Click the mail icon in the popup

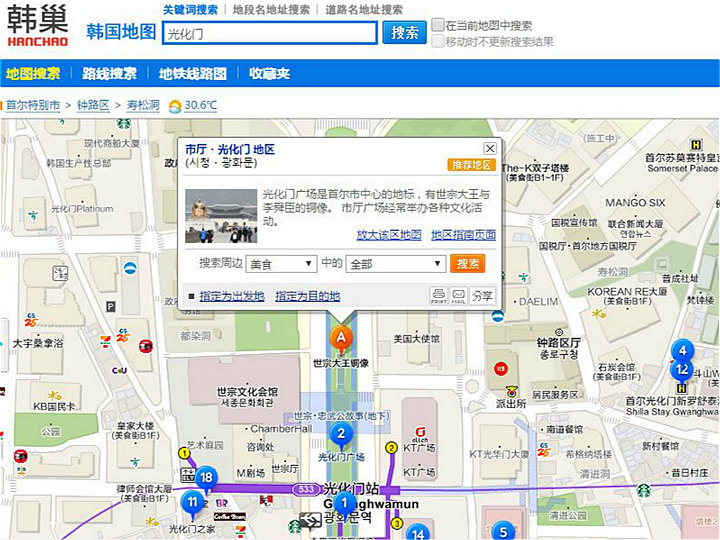(x=458, y=296)
